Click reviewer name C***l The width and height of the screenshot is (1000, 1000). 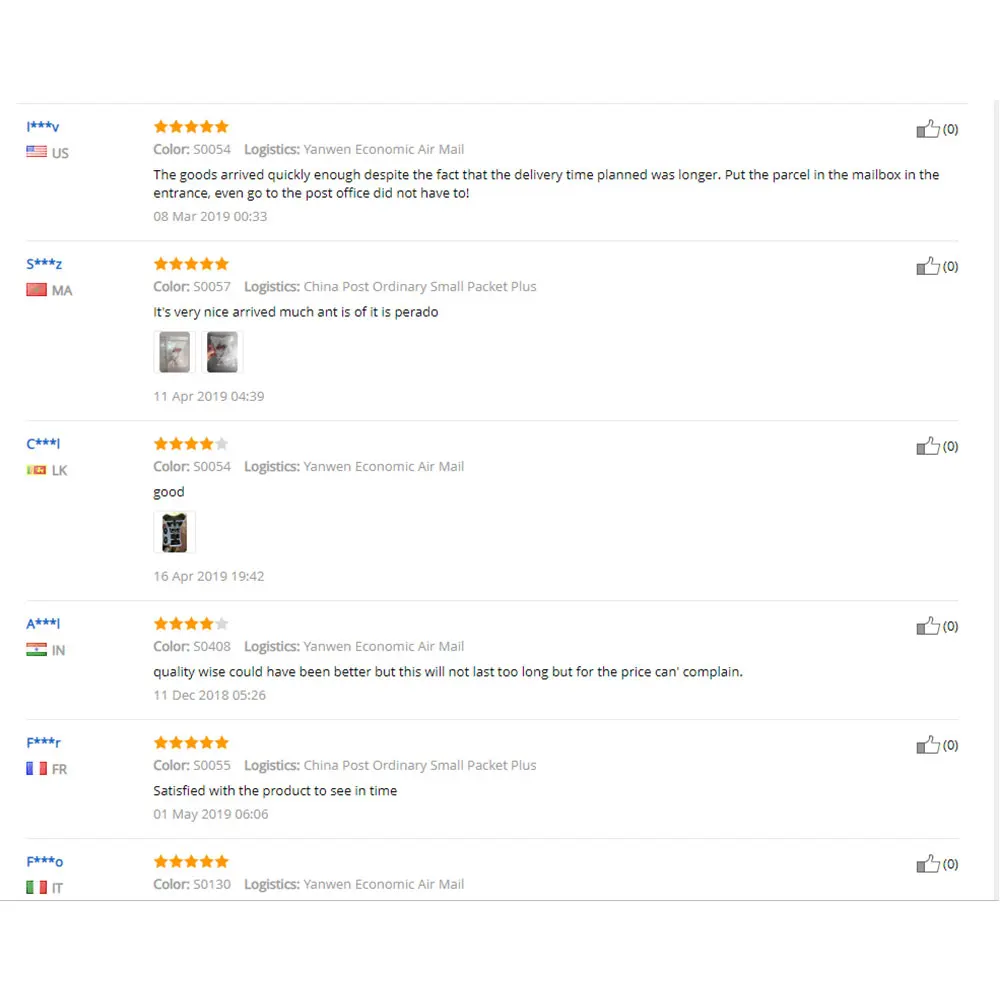[x=43, y=444]
